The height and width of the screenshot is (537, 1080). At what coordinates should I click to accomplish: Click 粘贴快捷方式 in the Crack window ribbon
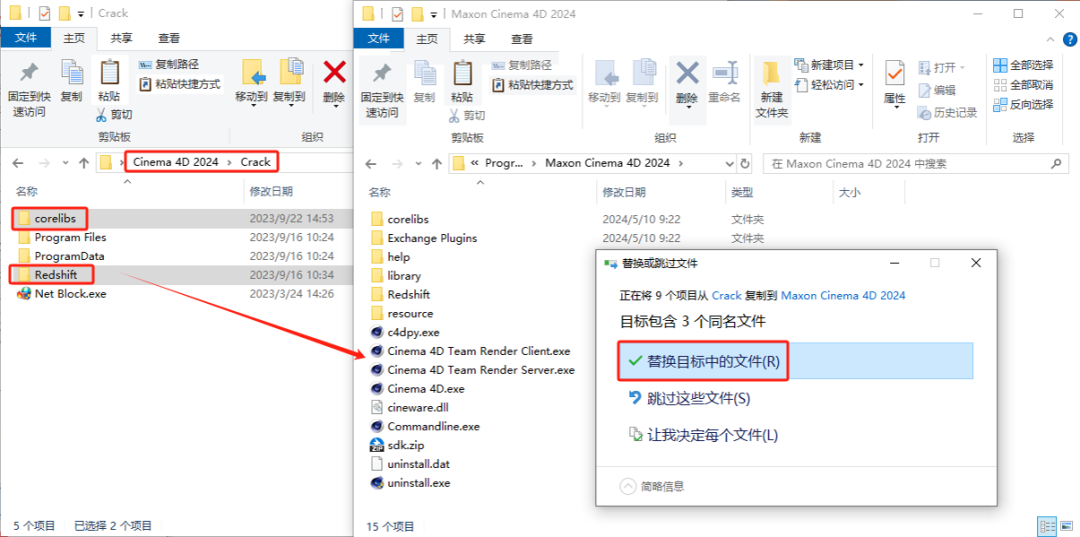pos(180,84)
